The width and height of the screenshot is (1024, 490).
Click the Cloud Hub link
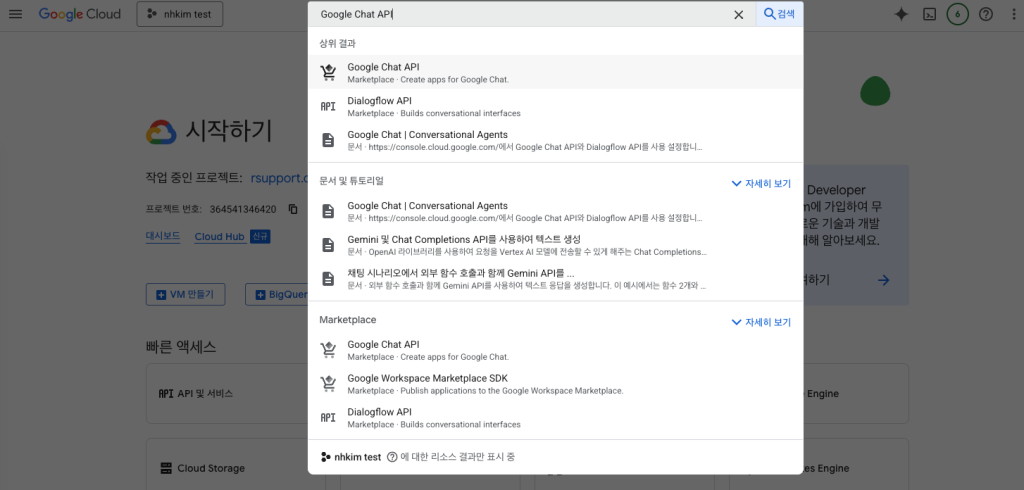point(219,237)
